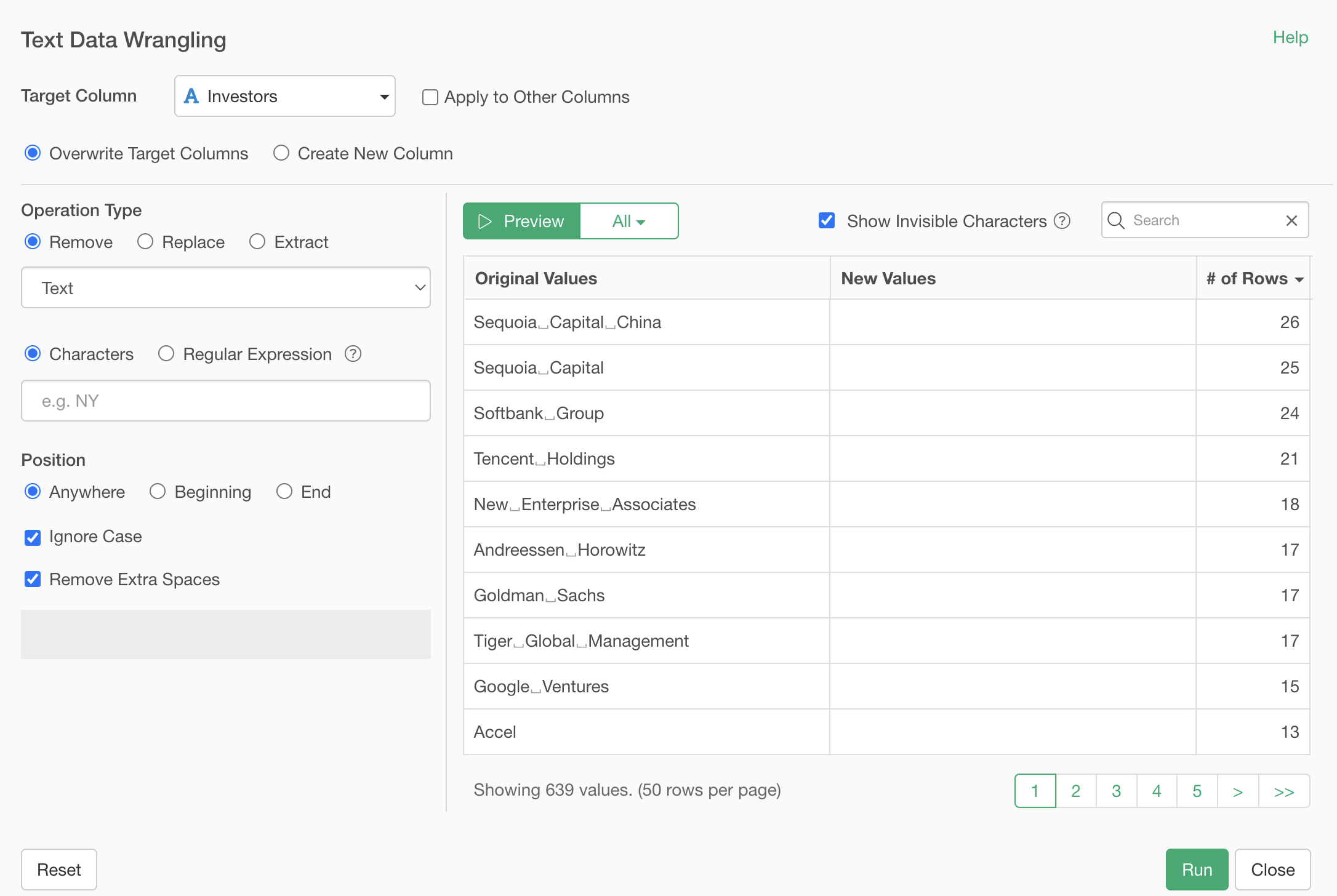Viewport: 1337px width, 896px height.
Task: Open the Help link
Action: pyautogui.click(x=1290, y=38)
